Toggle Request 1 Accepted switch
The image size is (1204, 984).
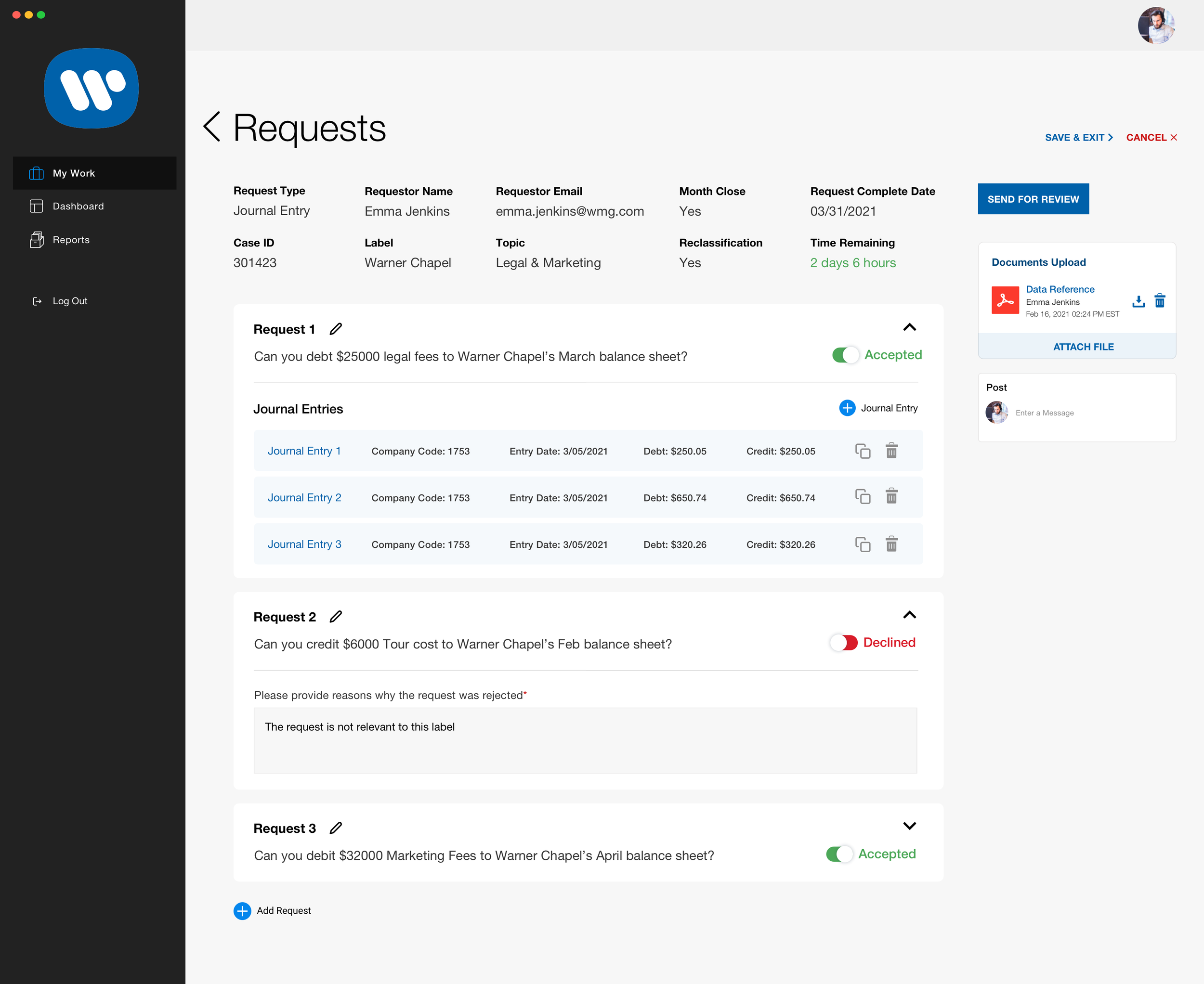[x=845, y=355]
